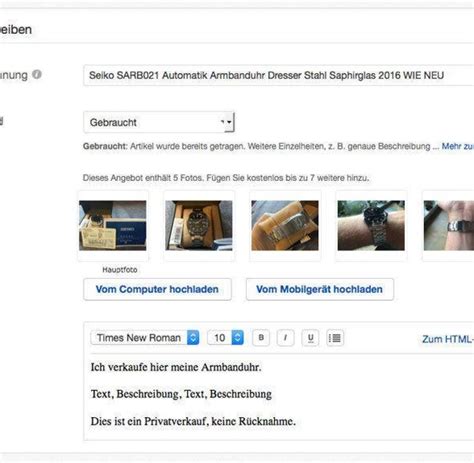The height and width of the screenshot is (463, 474).
Task: Click the 'Hauptfoto' caption under the first photo
Action: (x=120, y=270)
